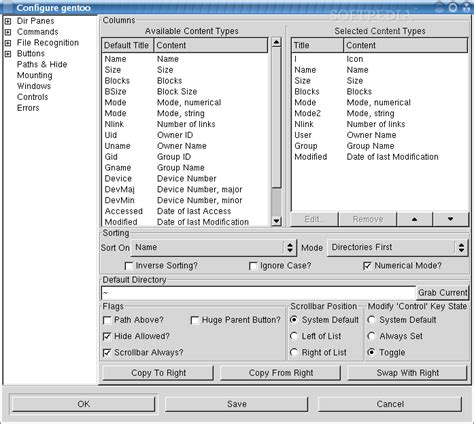Click Copy To Right button
The width and height of the screenshot is (474, 424).
[x=158, y=373]
